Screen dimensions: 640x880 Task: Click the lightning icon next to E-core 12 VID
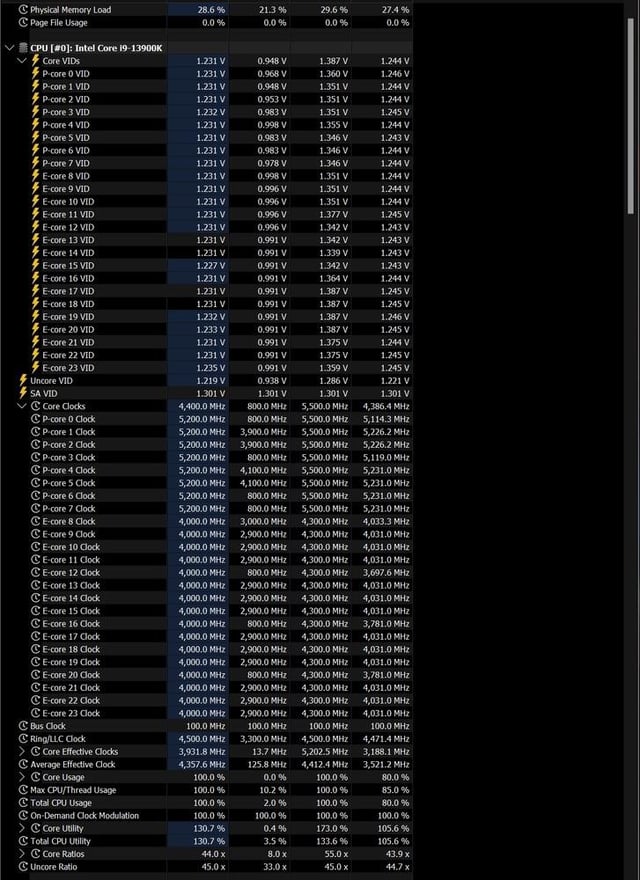35,227
